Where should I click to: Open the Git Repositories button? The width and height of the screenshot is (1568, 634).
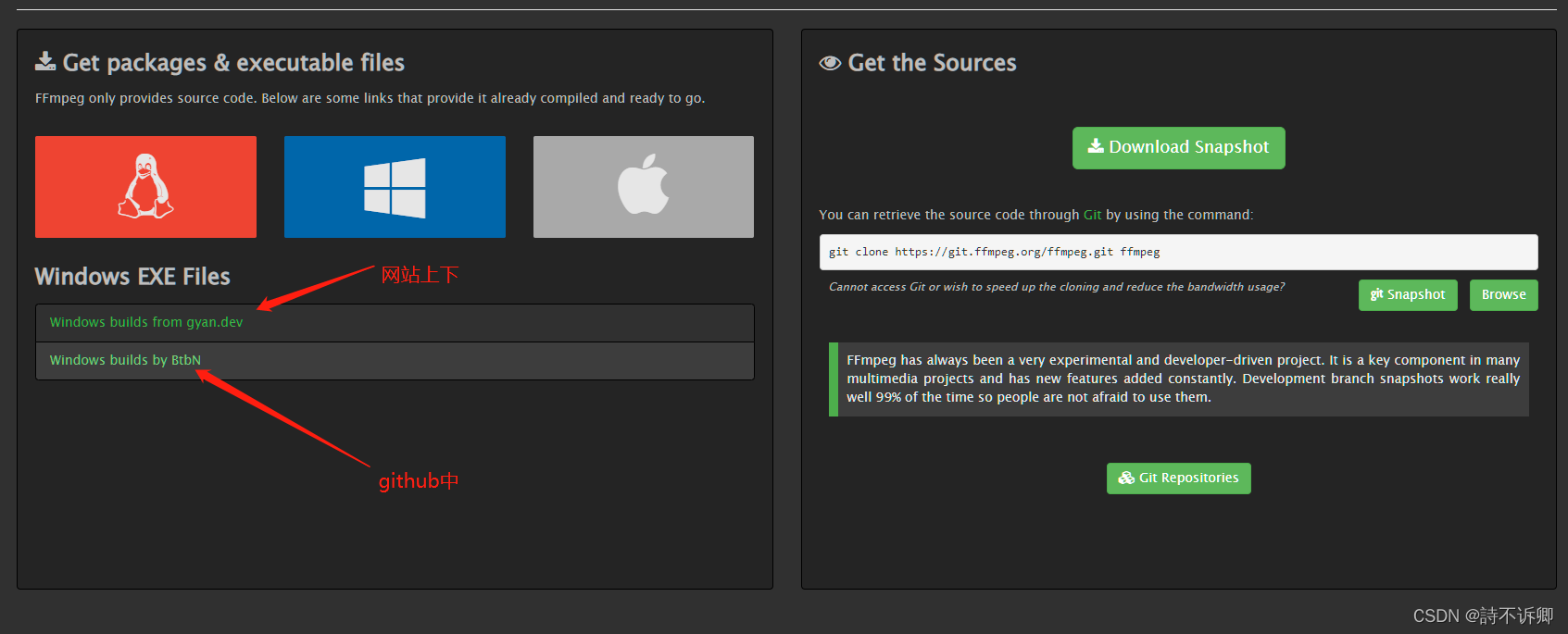[1178, 479]
